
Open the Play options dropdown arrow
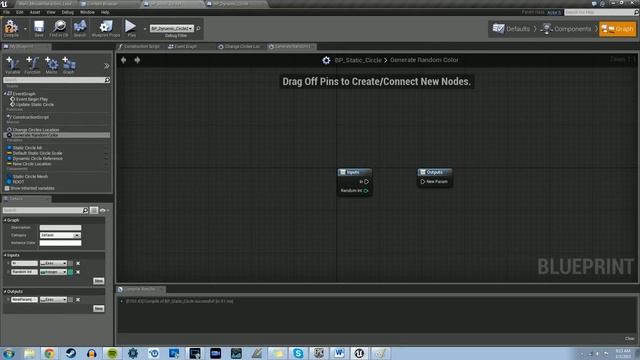coord(144,29)
